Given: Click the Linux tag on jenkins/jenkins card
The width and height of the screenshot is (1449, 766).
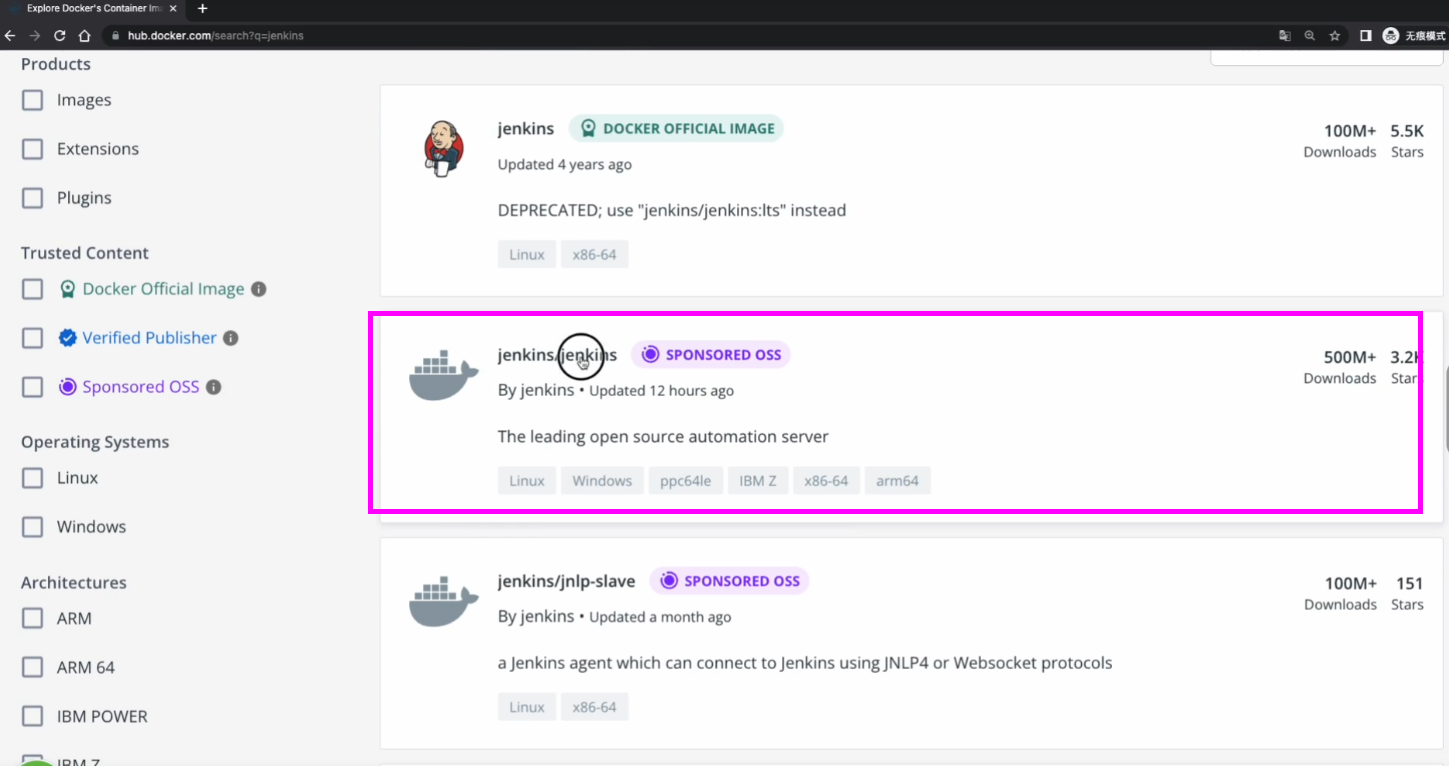Looking at the screenshot, I should tap(527, 481).
